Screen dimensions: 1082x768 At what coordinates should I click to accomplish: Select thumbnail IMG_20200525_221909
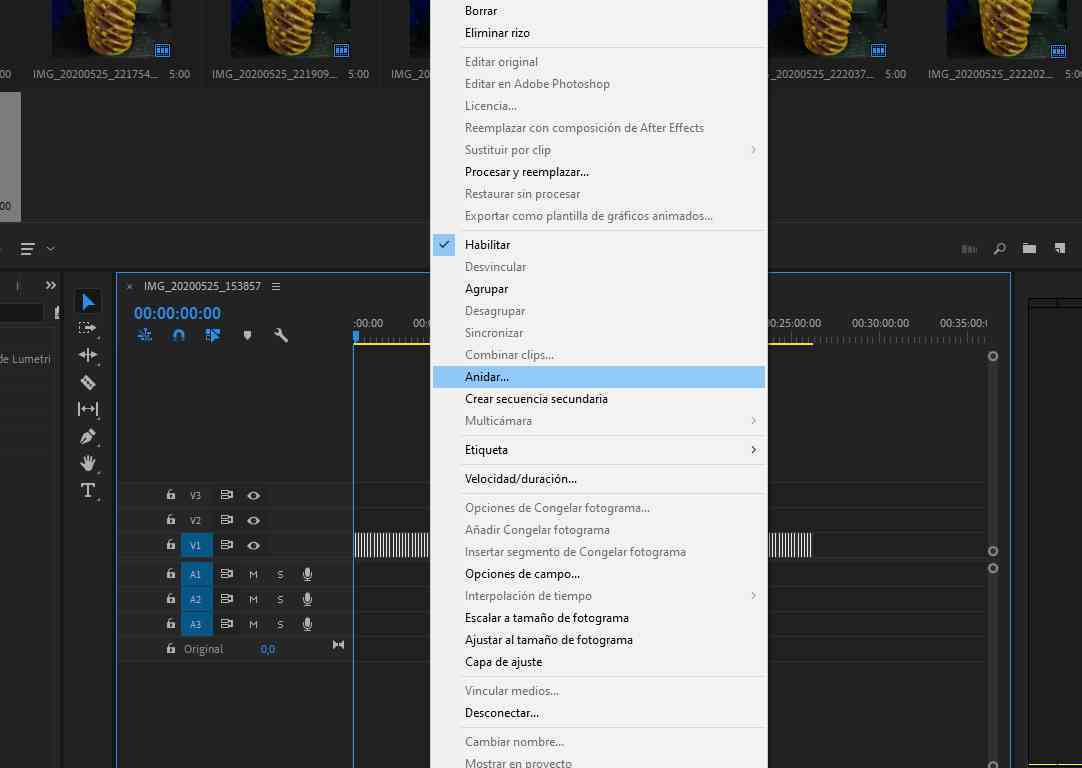tap(291, 29)
